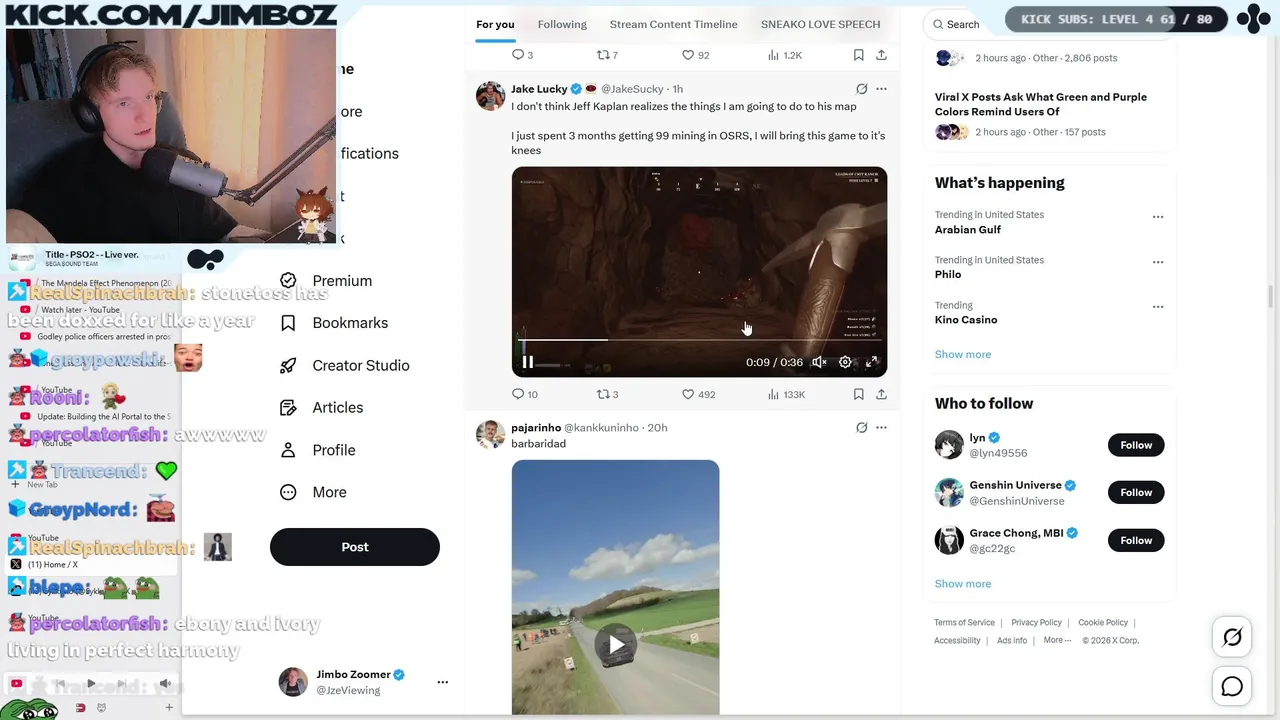The image size is (1280, 720).
Task: Open the Cookie Policy link
Action: (x=1103, y=623)
